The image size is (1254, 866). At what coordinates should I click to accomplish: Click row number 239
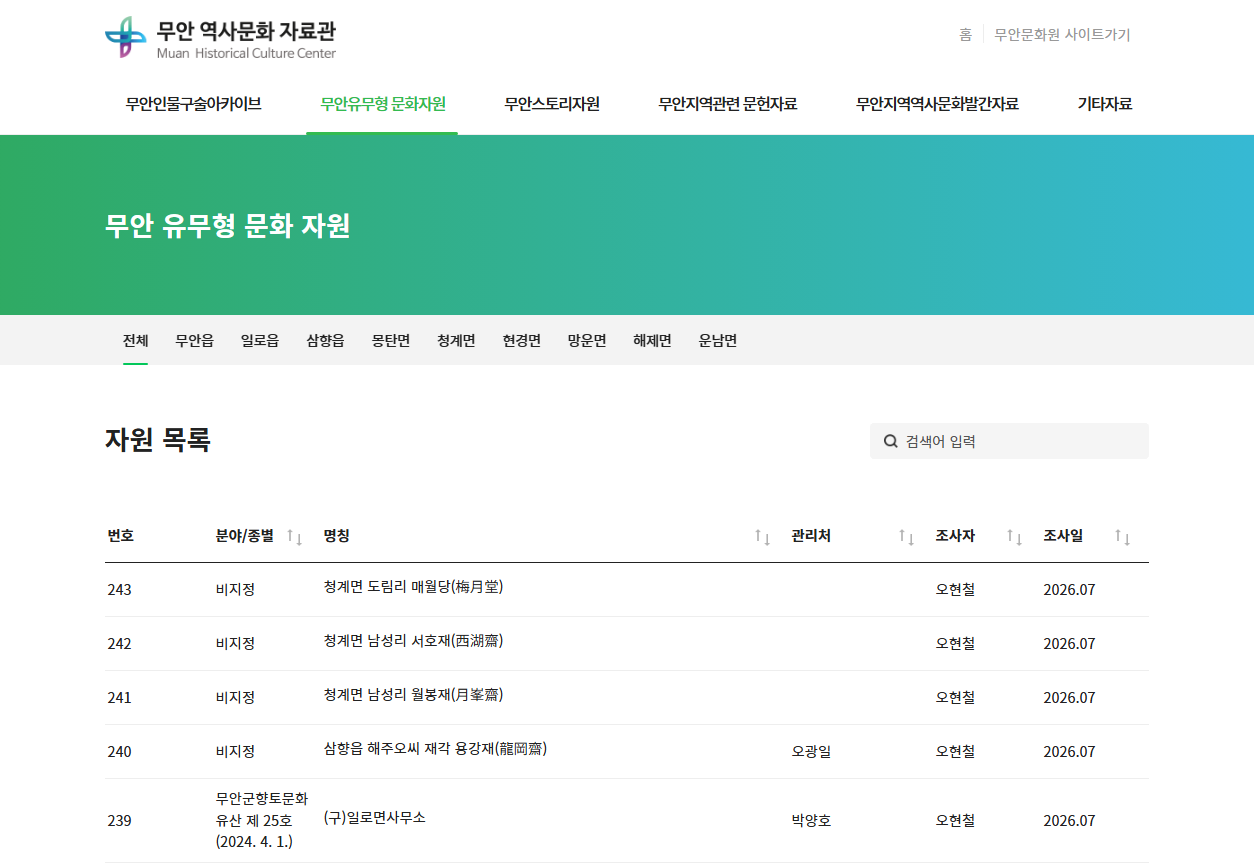[x=120, y=821]
